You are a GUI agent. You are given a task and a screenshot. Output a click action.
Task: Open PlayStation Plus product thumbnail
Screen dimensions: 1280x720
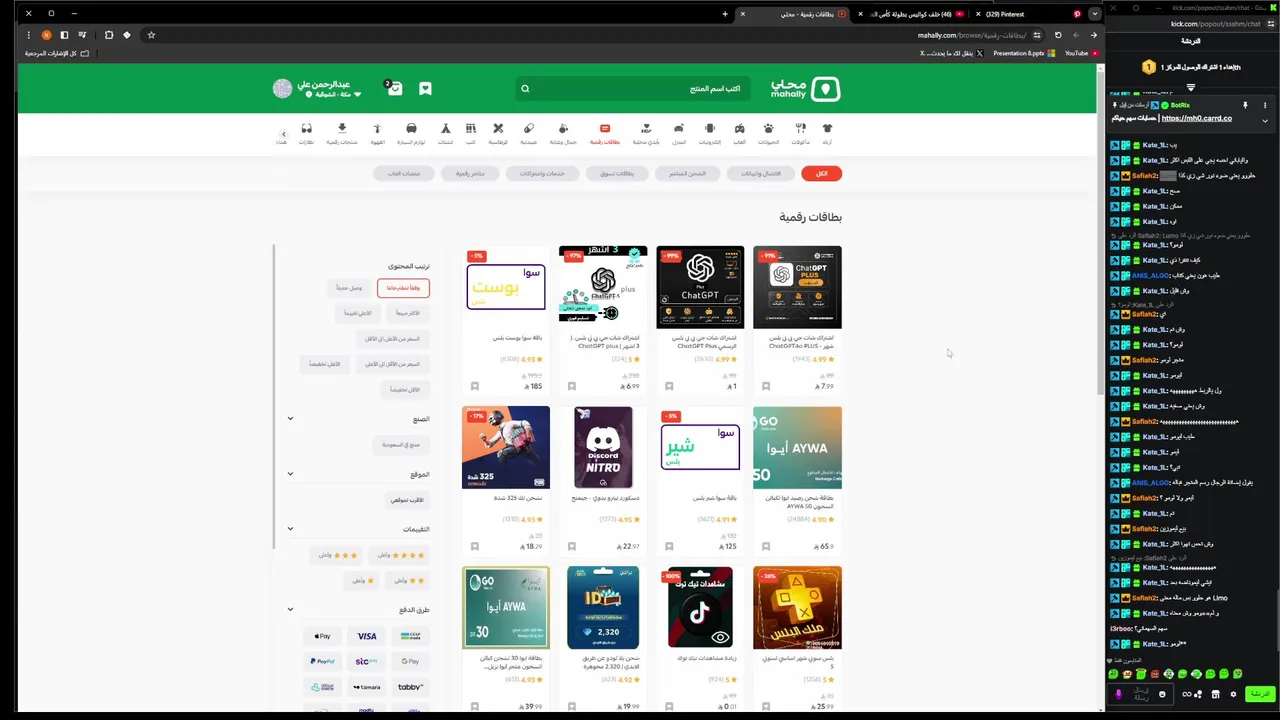click(x=797, y=608)
